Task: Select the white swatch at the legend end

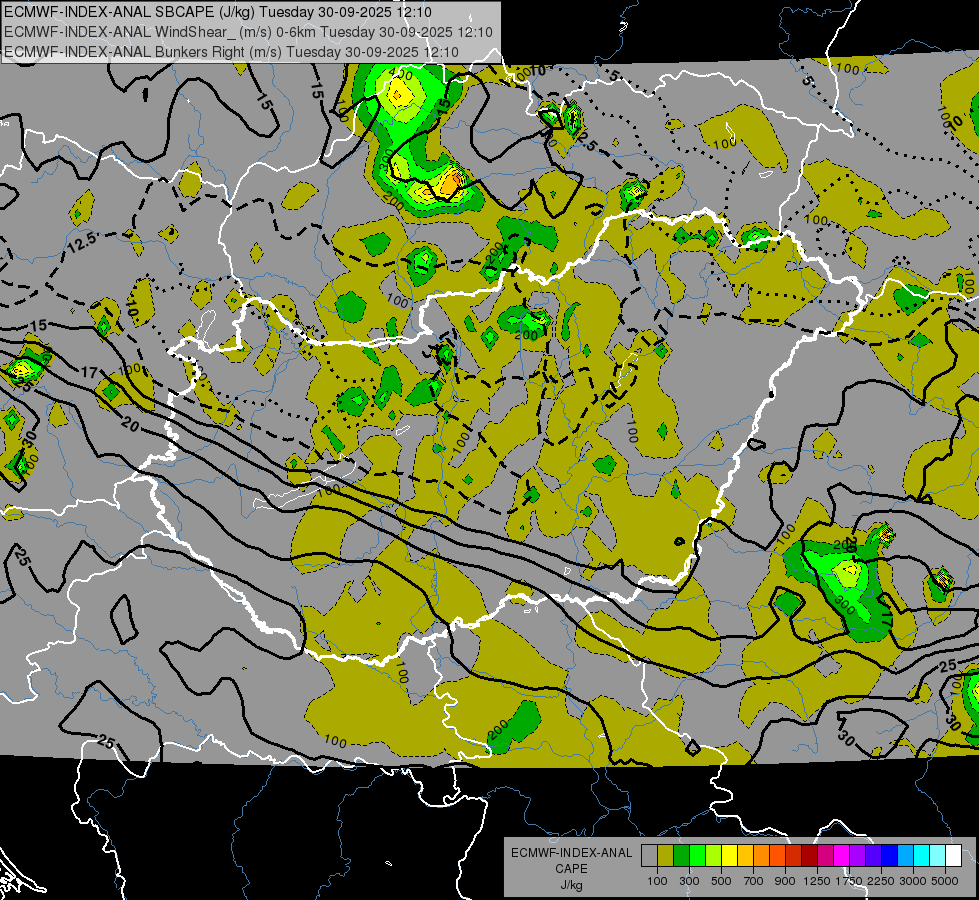Action: pyautogui.click(x=953, y=856)
